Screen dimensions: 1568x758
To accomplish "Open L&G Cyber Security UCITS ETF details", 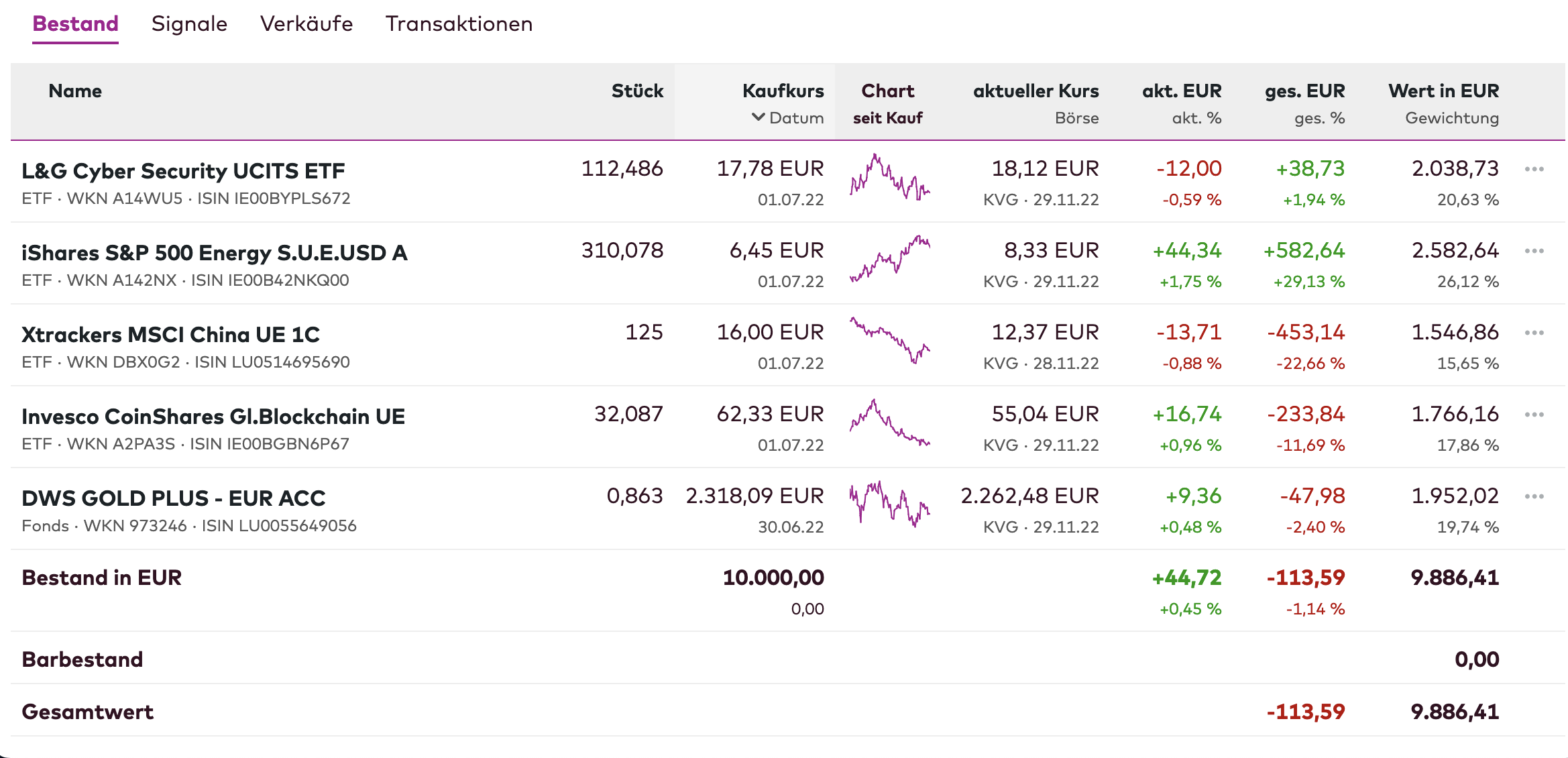I will 183,171.
